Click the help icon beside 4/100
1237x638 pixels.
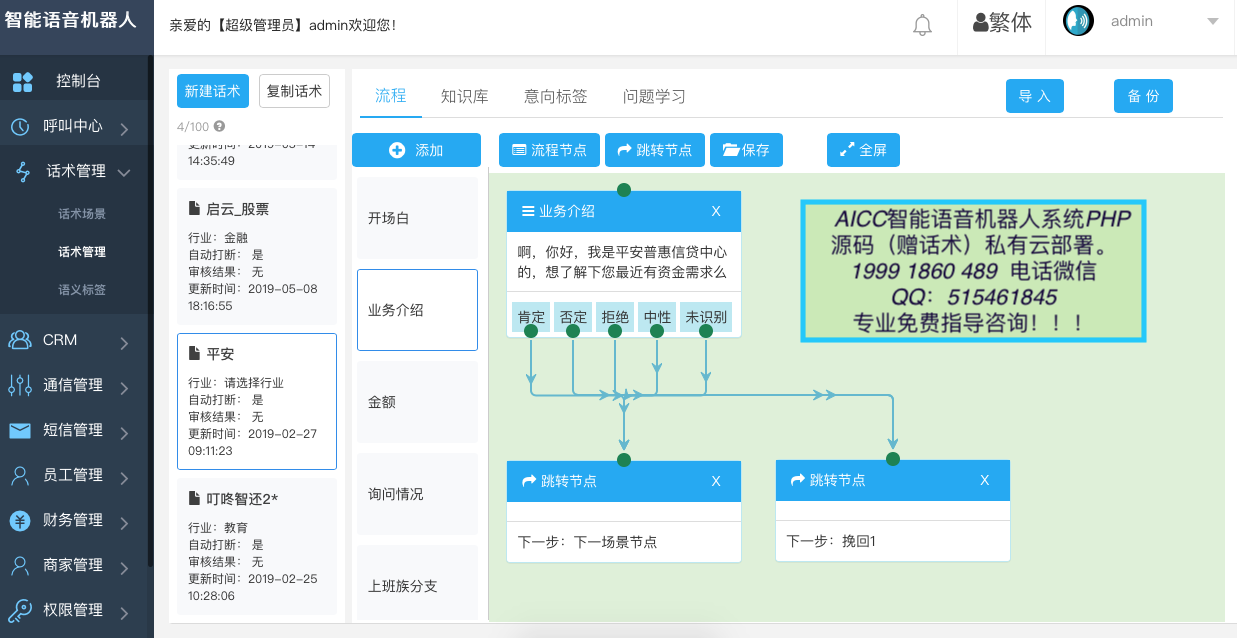[219, 127]
